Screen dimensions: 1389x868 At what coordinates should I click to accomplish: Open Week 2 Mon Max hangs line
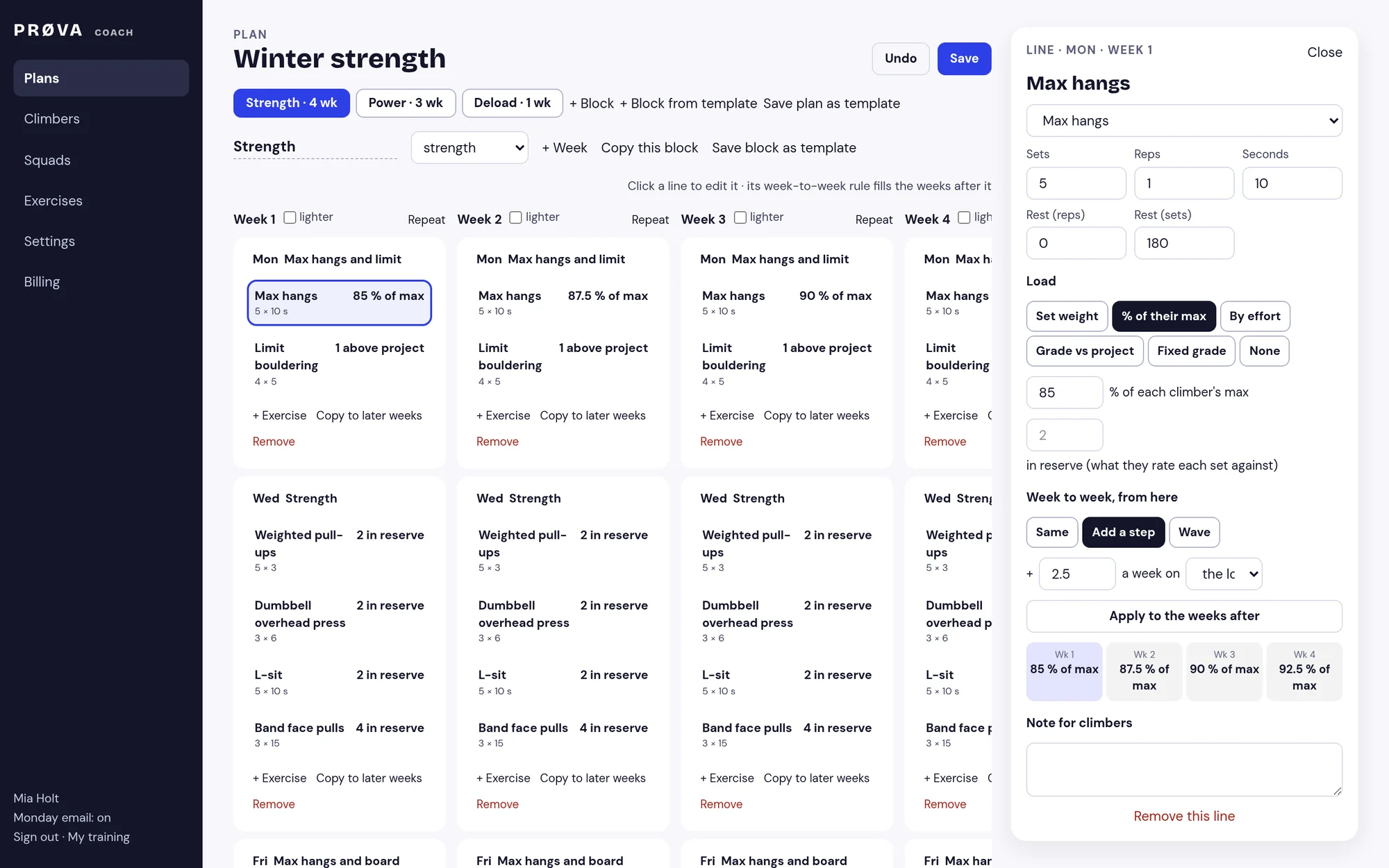click(x=563, y=303)
